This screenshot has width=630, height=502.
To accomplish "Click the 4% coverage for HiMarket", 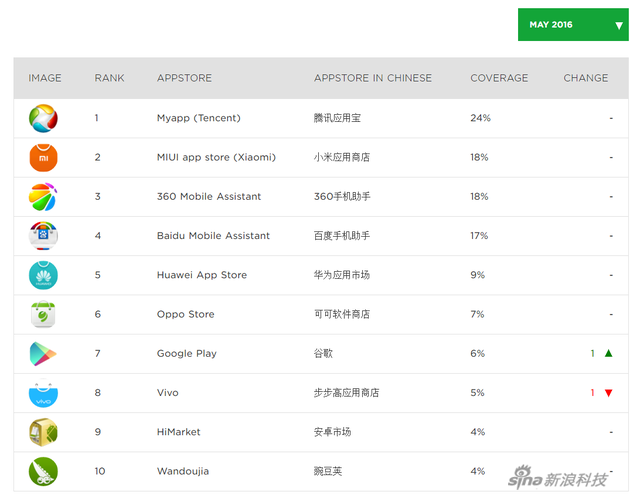I will (x=478, y=432).
